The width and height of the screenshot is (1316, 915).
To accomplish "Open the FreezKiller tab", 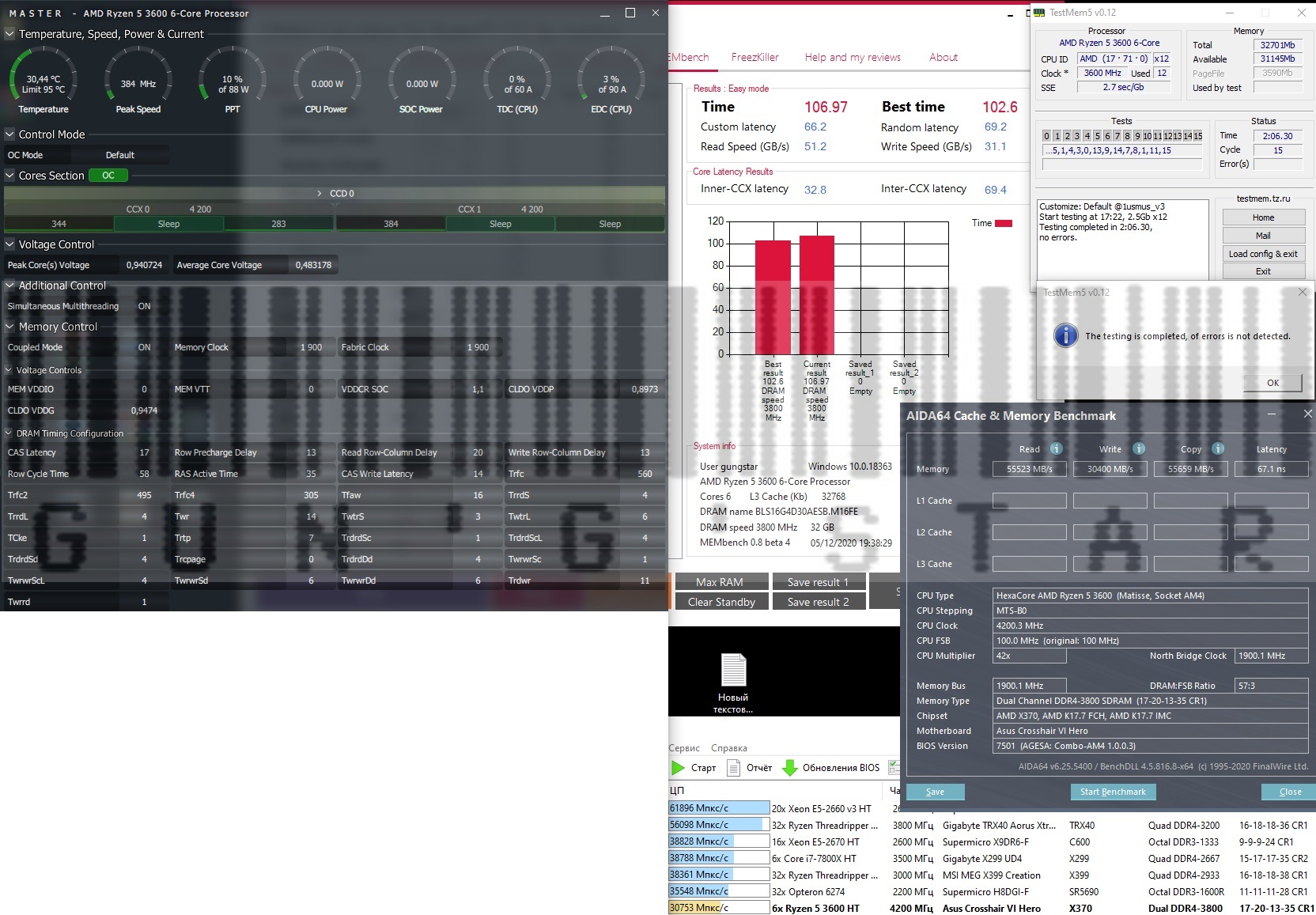I will [x=755, y=57].
